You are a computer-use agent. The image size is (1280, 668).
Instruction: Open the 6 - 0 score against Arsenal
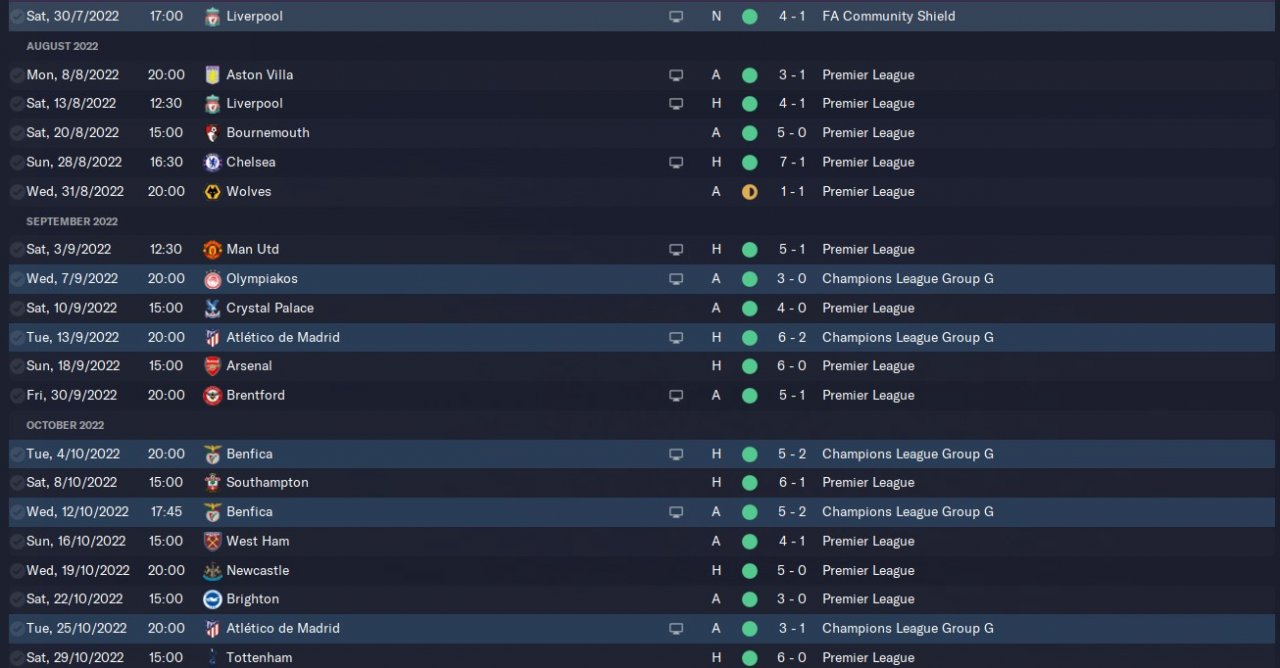[x=792, y=366]
